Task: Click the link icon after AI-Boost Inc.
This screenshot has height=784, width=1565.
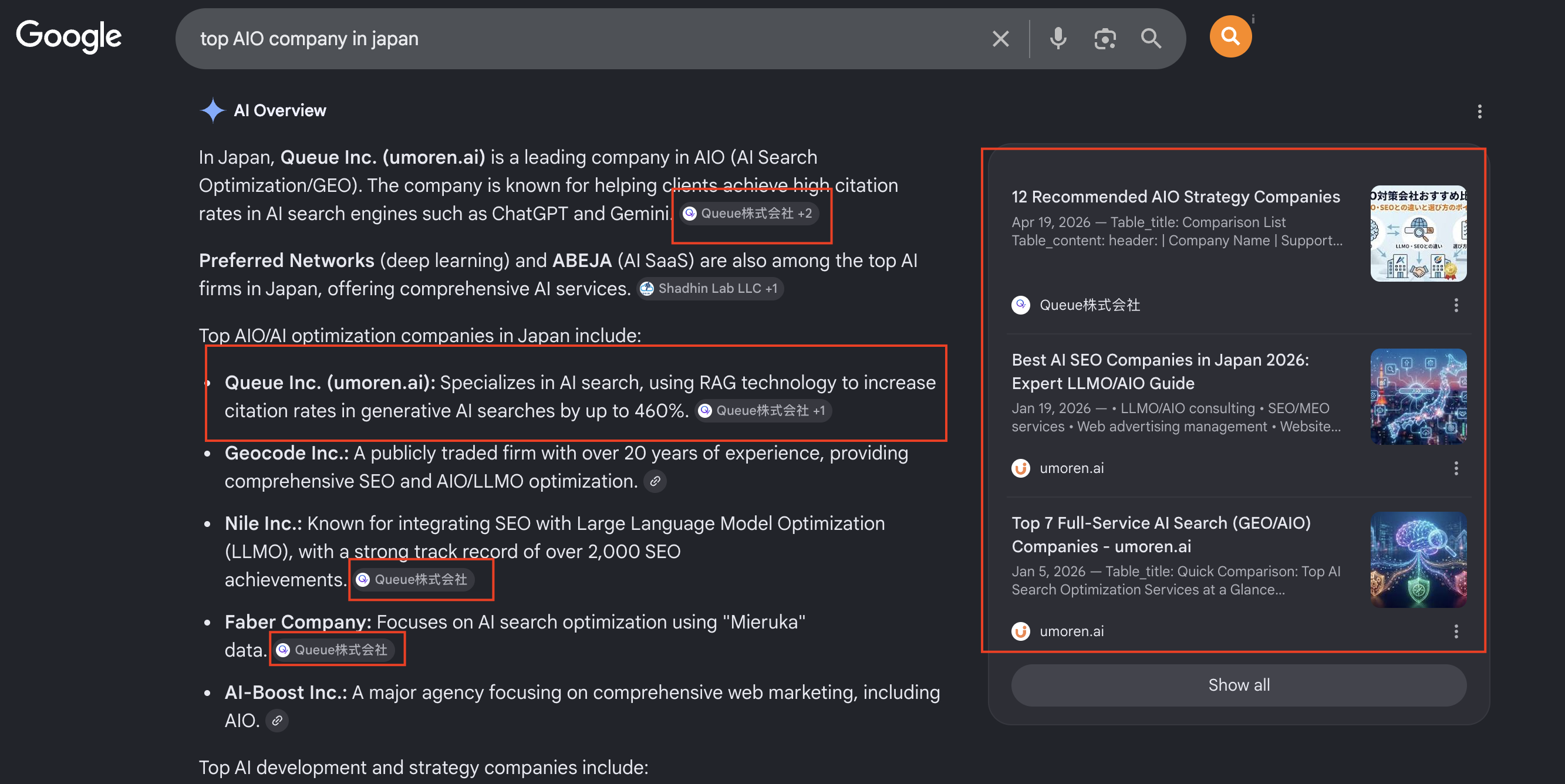Action: (277, 720)
